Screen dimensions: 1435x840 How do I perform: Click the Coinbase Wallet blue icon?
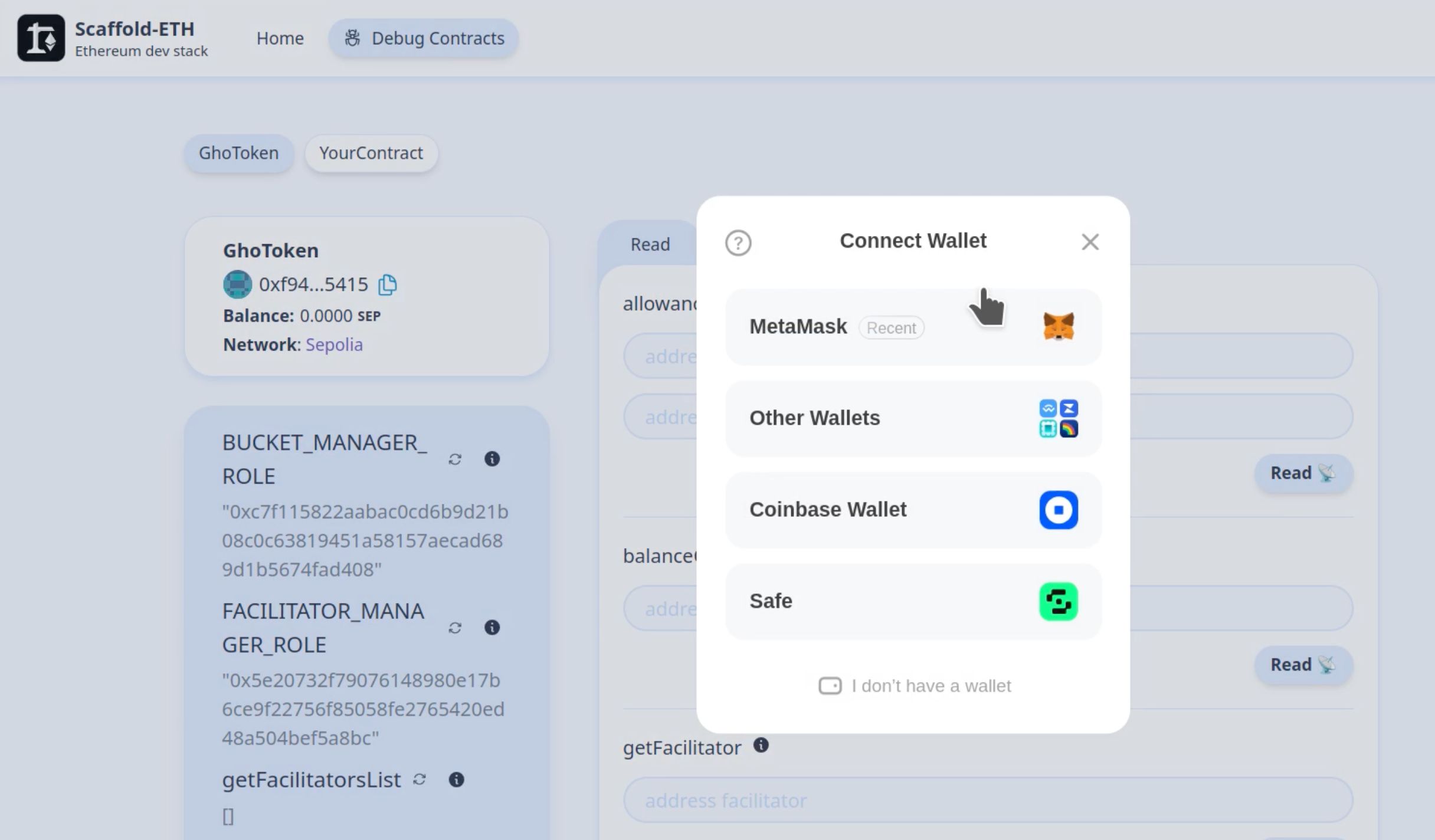[x=1059, y=510]
